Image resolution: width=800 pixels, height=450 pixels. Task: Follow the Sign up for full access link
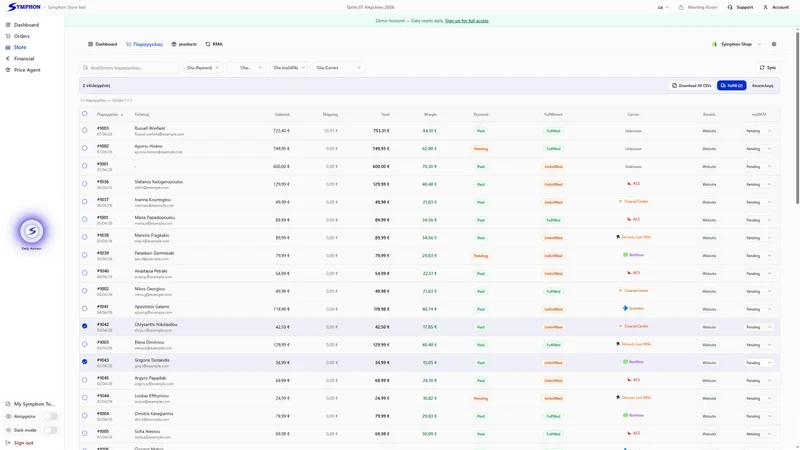[x=466, y=21]
